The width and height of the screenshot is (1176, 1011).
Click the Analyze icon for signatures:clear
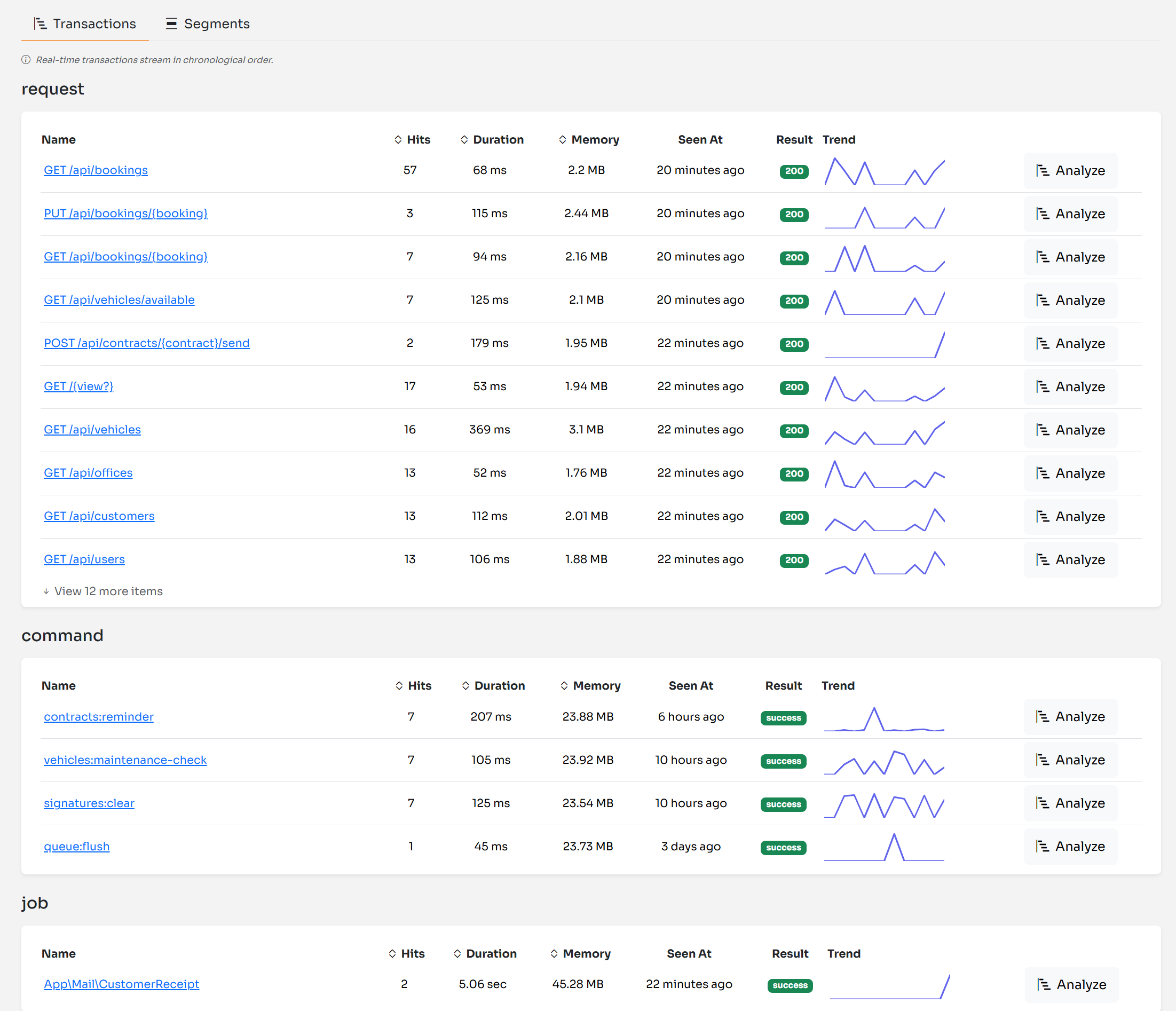coord(1043,803)
